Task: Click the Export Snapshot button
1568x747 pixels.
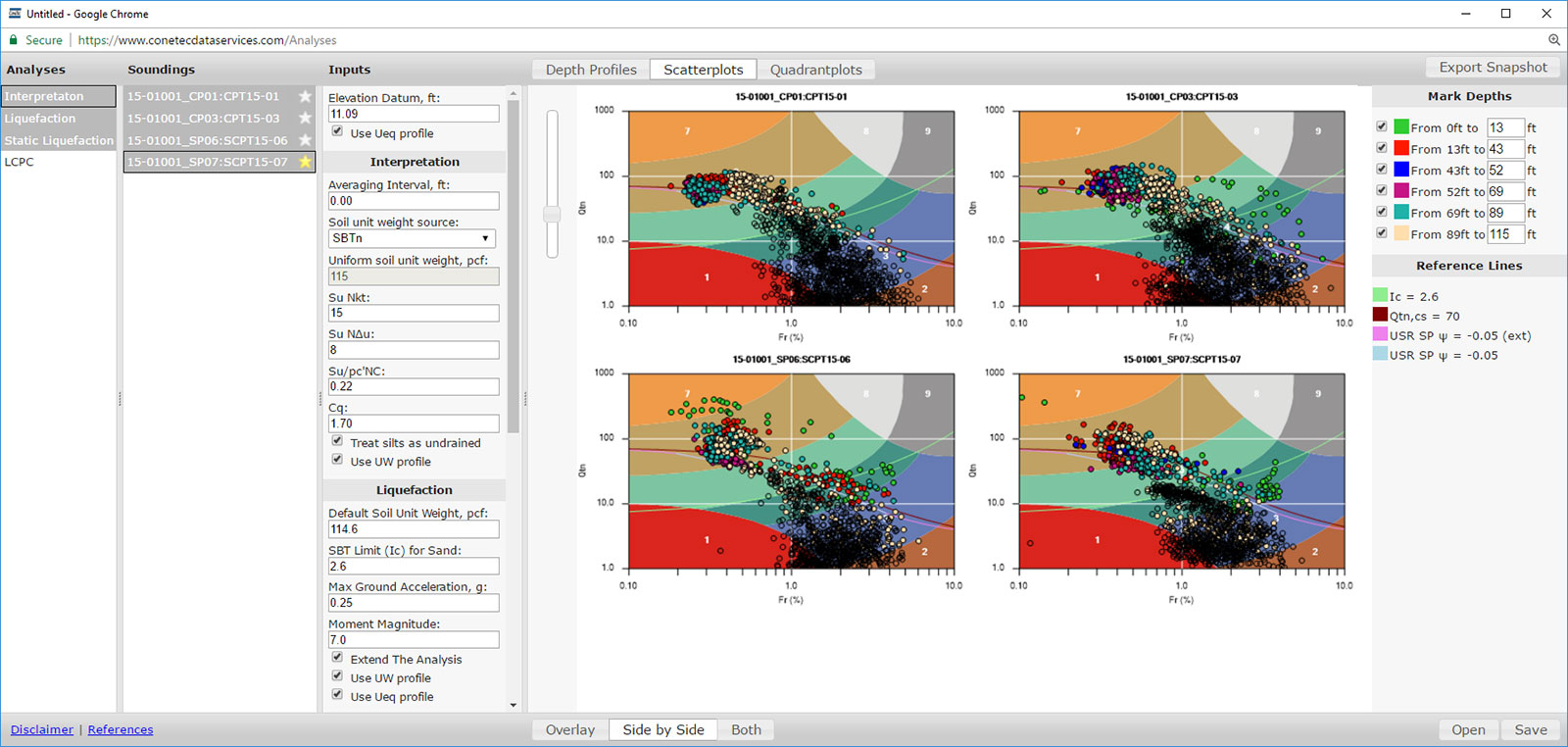Action: click(1493, 68)
